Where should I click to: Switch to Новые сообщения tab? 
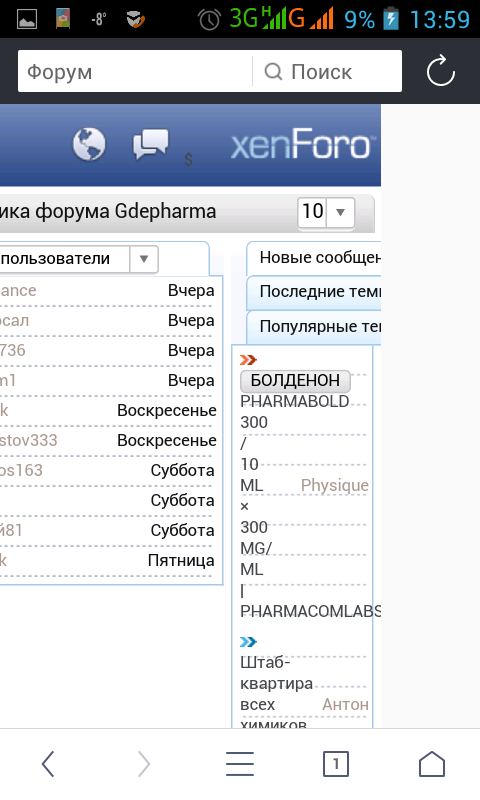pos(314,258)
